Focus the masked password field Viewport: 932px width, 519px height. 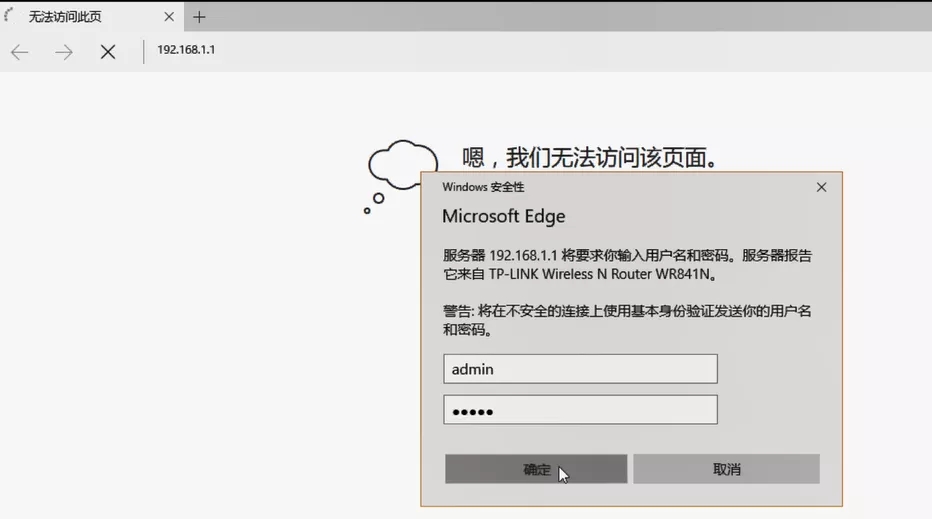pos(580,410)
